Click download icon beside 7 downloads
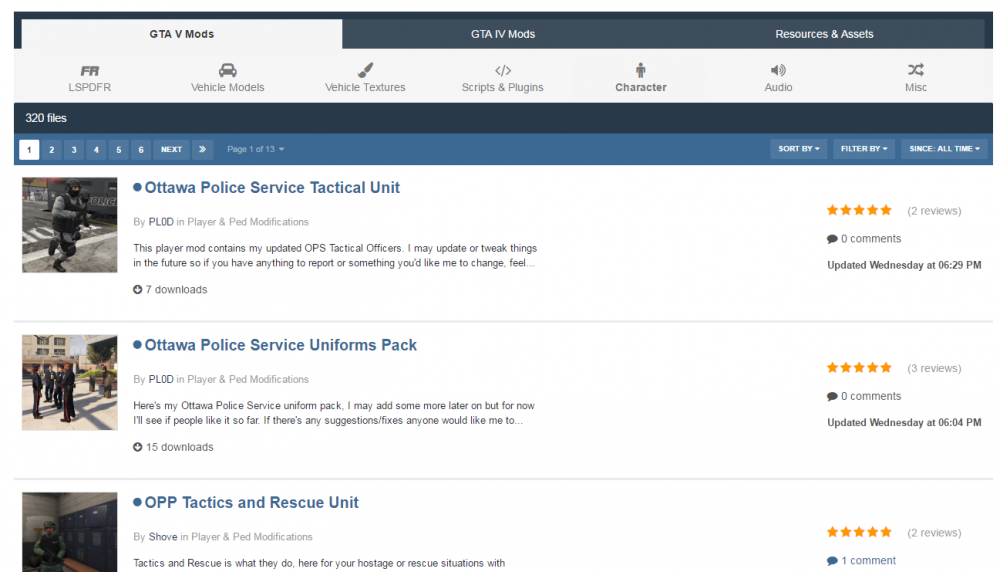This screenshot has height=572, width=1000. (138, 290)
